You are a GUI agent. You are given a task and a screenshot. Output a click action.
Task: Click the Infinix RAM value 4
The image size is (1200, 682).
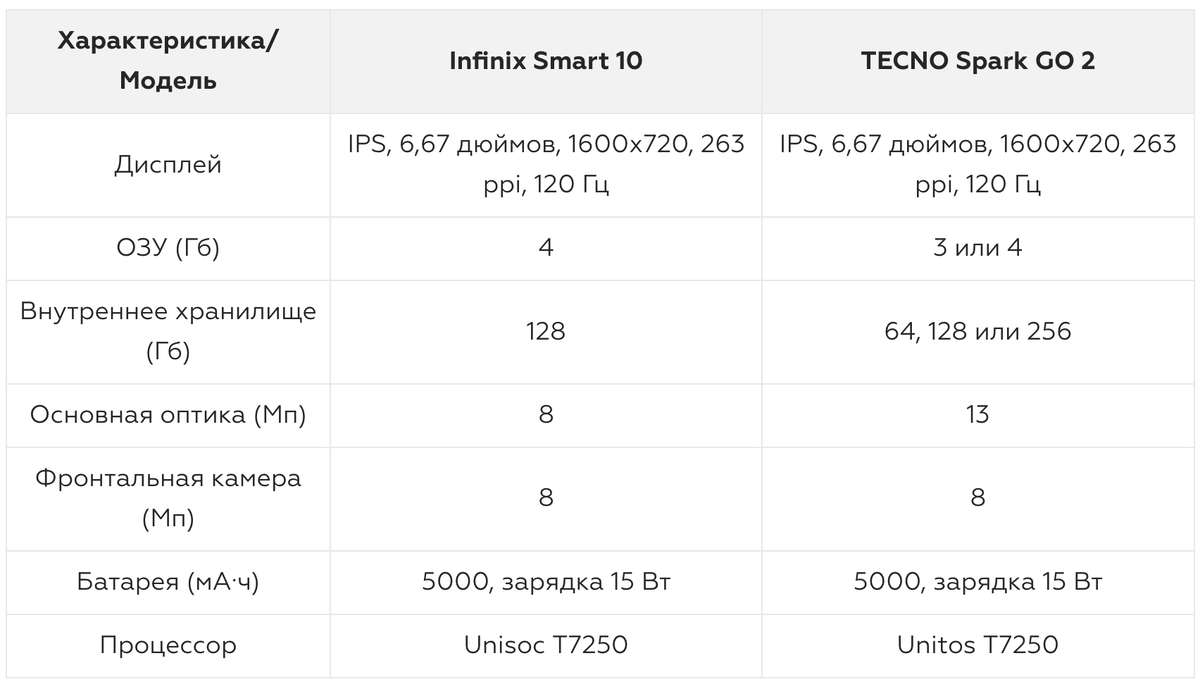click(x=546, y=248)
